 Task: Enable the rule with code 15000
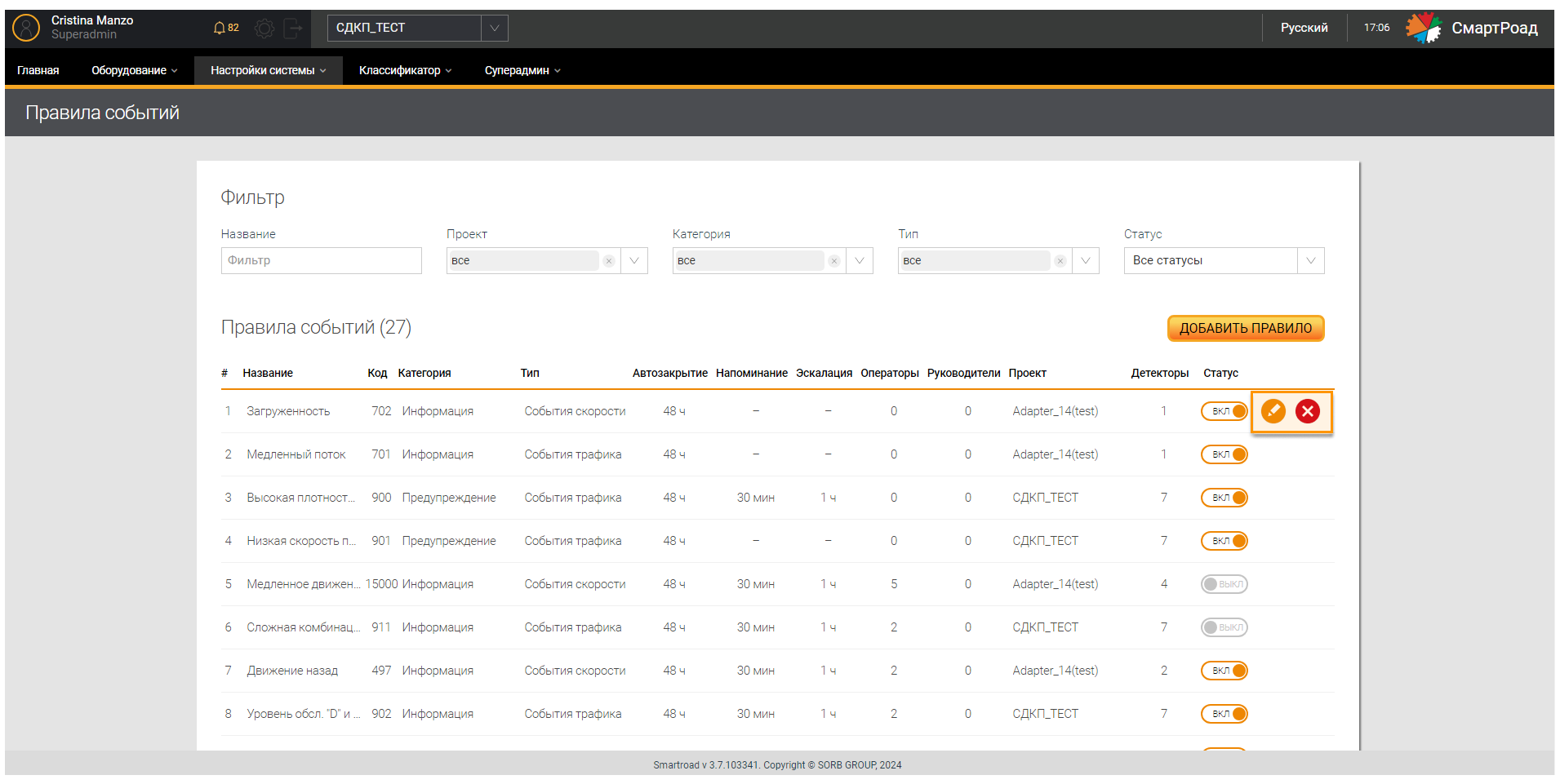(1224, 584)
